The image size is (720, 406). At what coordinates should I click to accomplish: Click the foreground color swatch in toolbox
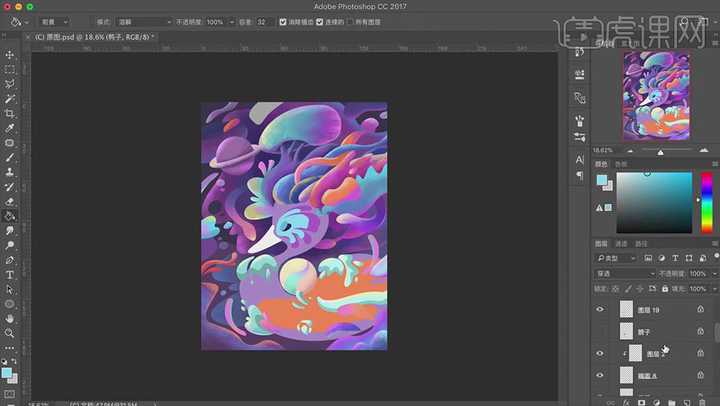click(6, 372)
